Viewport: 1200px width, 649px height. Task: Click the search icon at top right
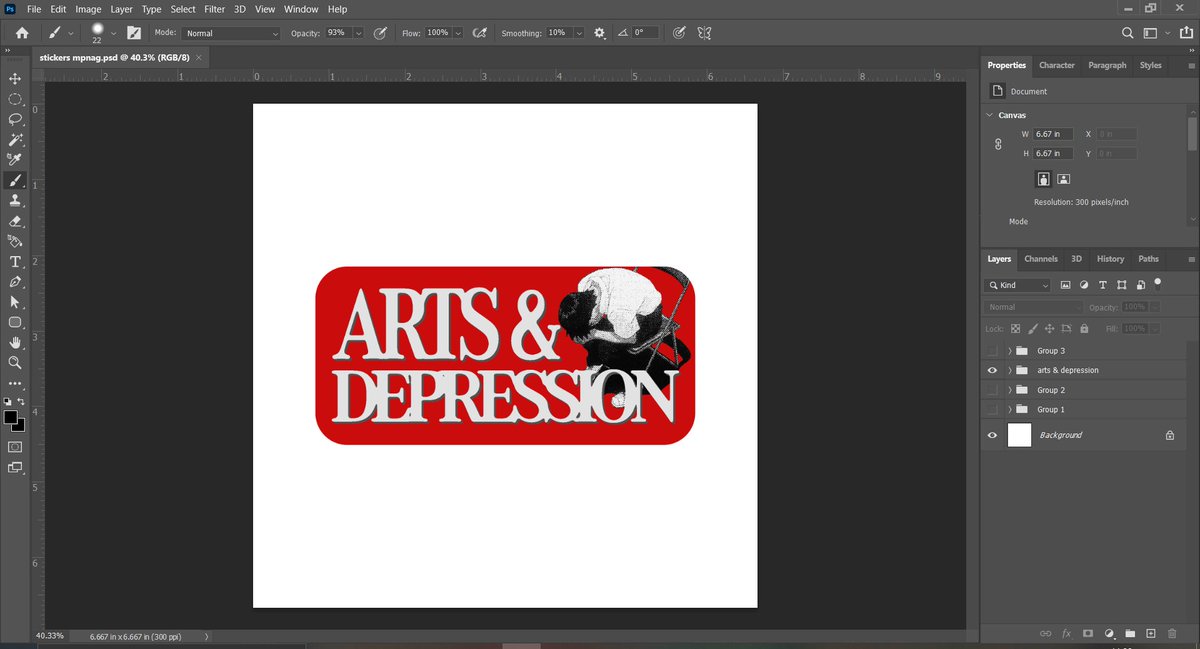(1127, 33)
